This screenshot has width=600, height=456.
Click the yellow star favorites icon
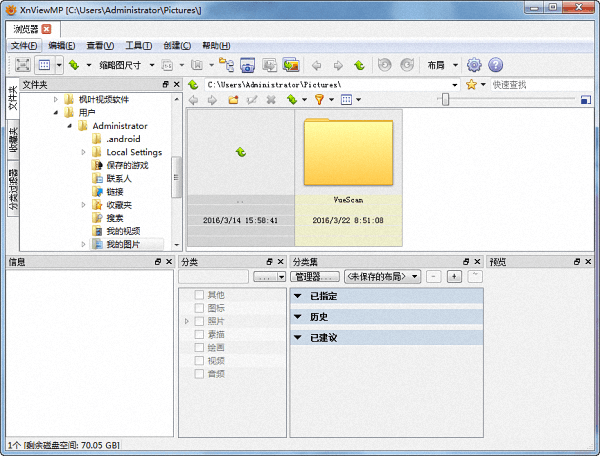pyautogui.click(x=470, y=85)
